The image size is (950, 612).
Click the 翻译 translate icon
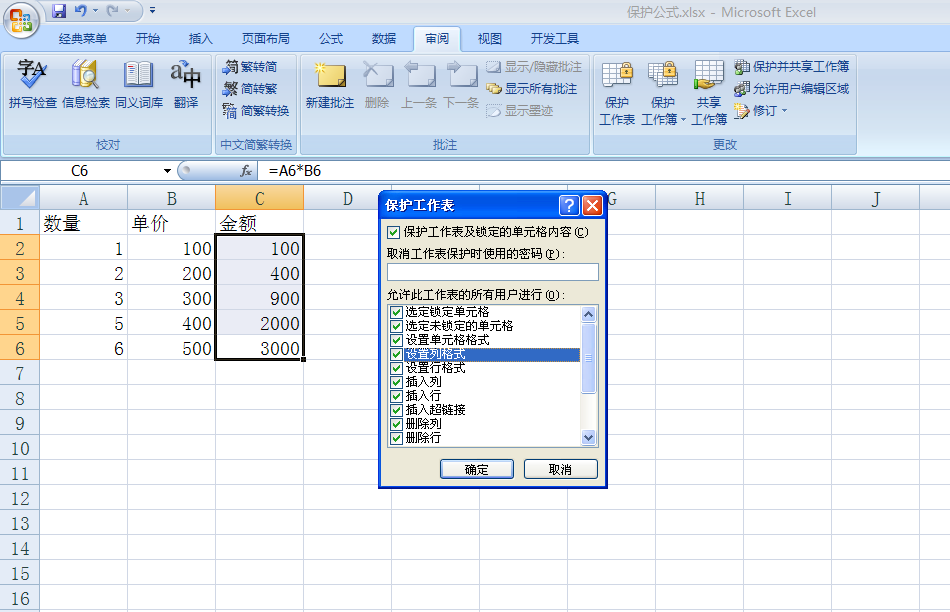coord(185,74)
